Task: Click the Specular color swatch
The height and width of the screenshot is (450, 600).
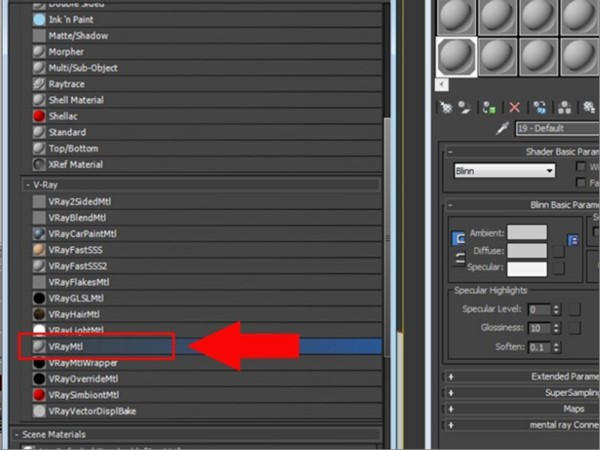Action: (526, 269)
